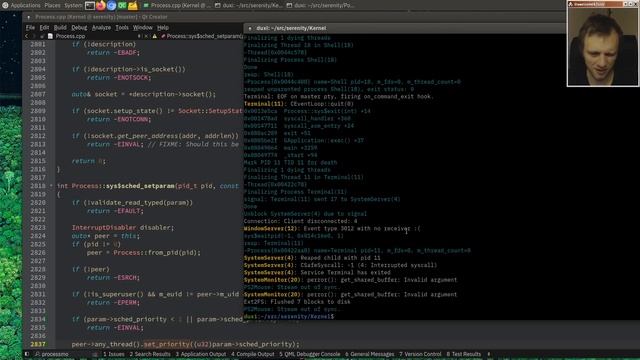This screenshot has width=640, height=360.
Task: Open the Help menu in Qt Creator
Action: [x=163, y=28]
